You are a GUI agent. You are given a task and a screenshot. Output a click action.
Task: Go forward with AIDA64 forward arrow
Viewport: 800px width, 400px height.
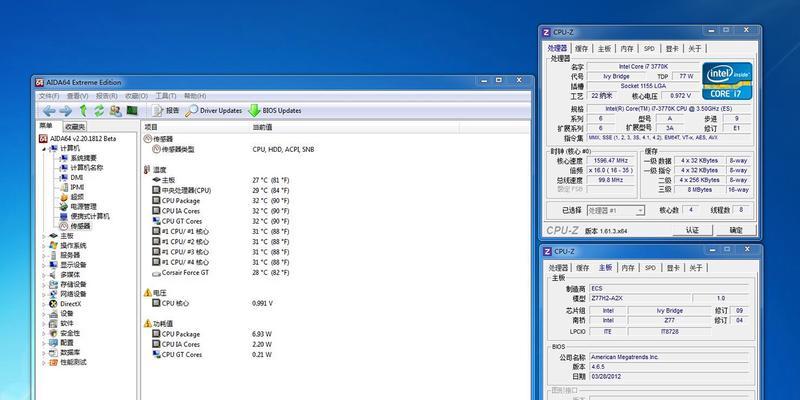click(65, 111)
